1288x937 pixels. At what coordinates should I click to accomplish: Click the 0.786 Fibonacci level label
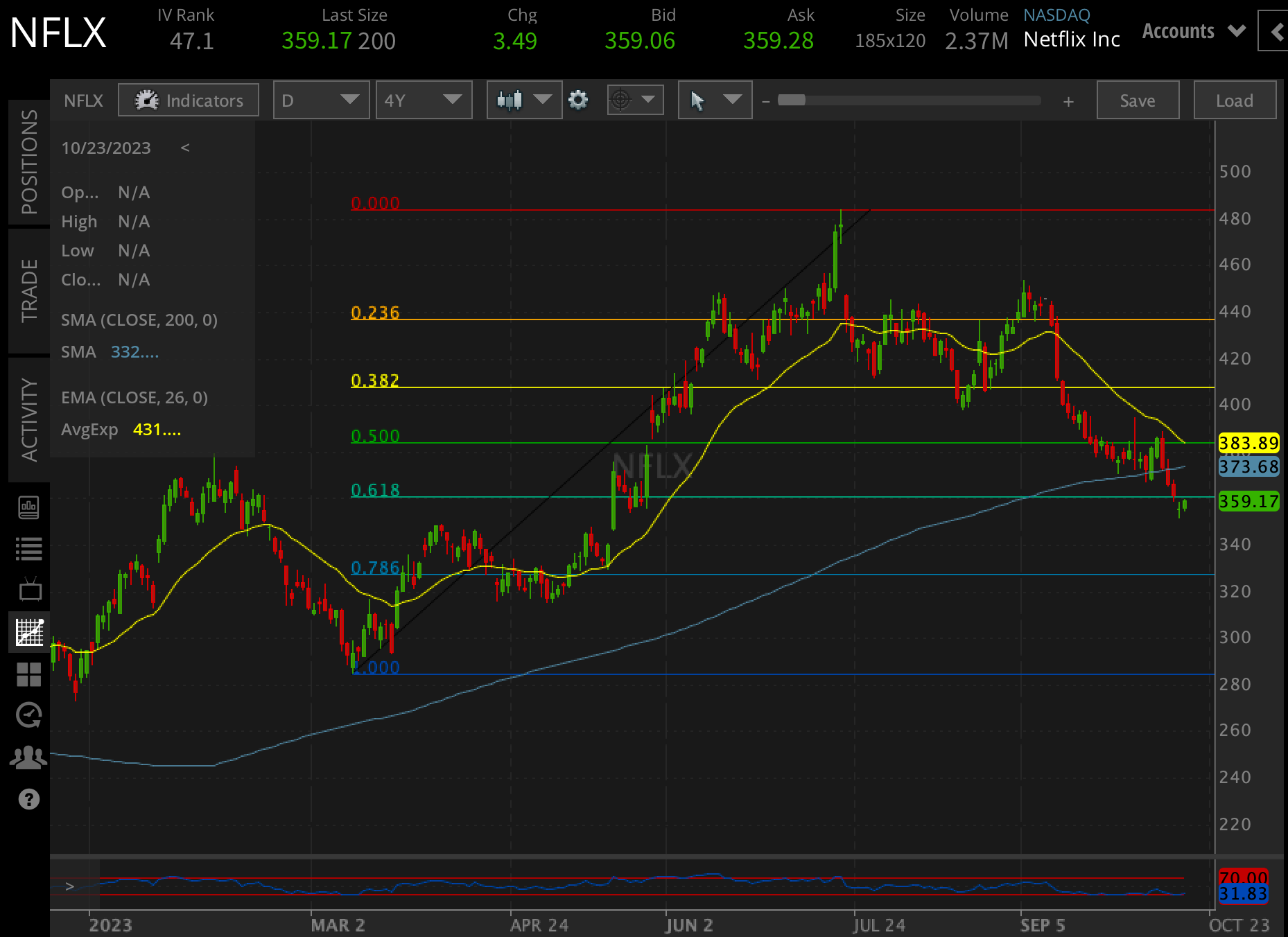375,568
